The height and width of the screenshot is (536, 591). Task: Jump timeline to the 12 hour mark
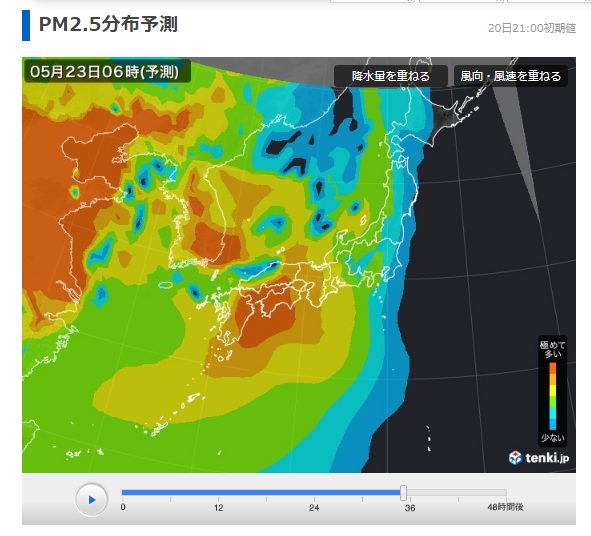pyautogui.click(x=219, y=507)
